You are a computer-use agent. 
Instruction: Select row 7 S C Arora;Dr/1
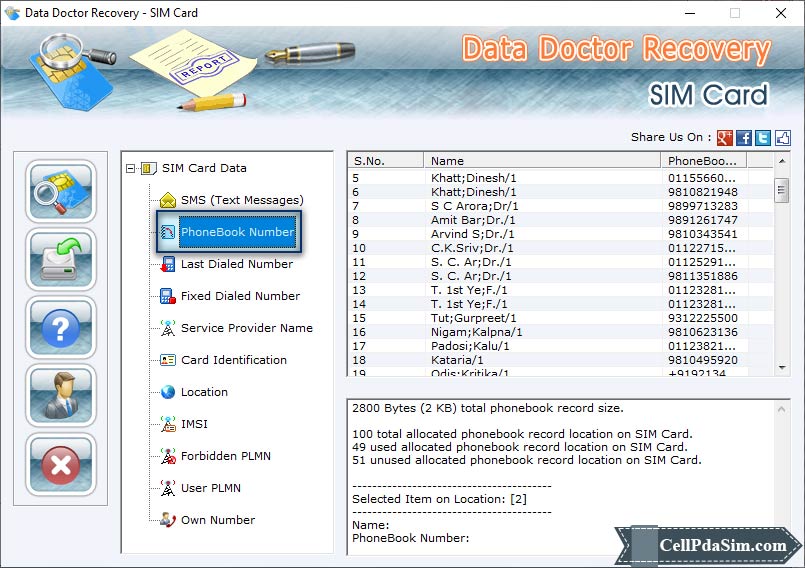pyautogui.click(x=561, y=206)
